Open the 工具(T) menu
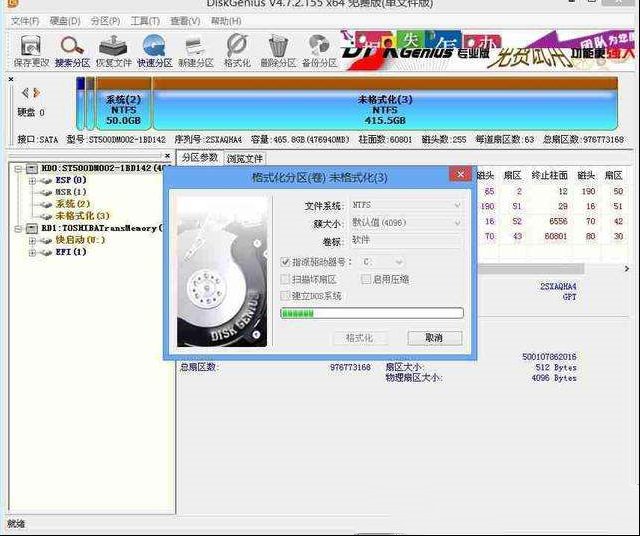 tap(145, 21)
